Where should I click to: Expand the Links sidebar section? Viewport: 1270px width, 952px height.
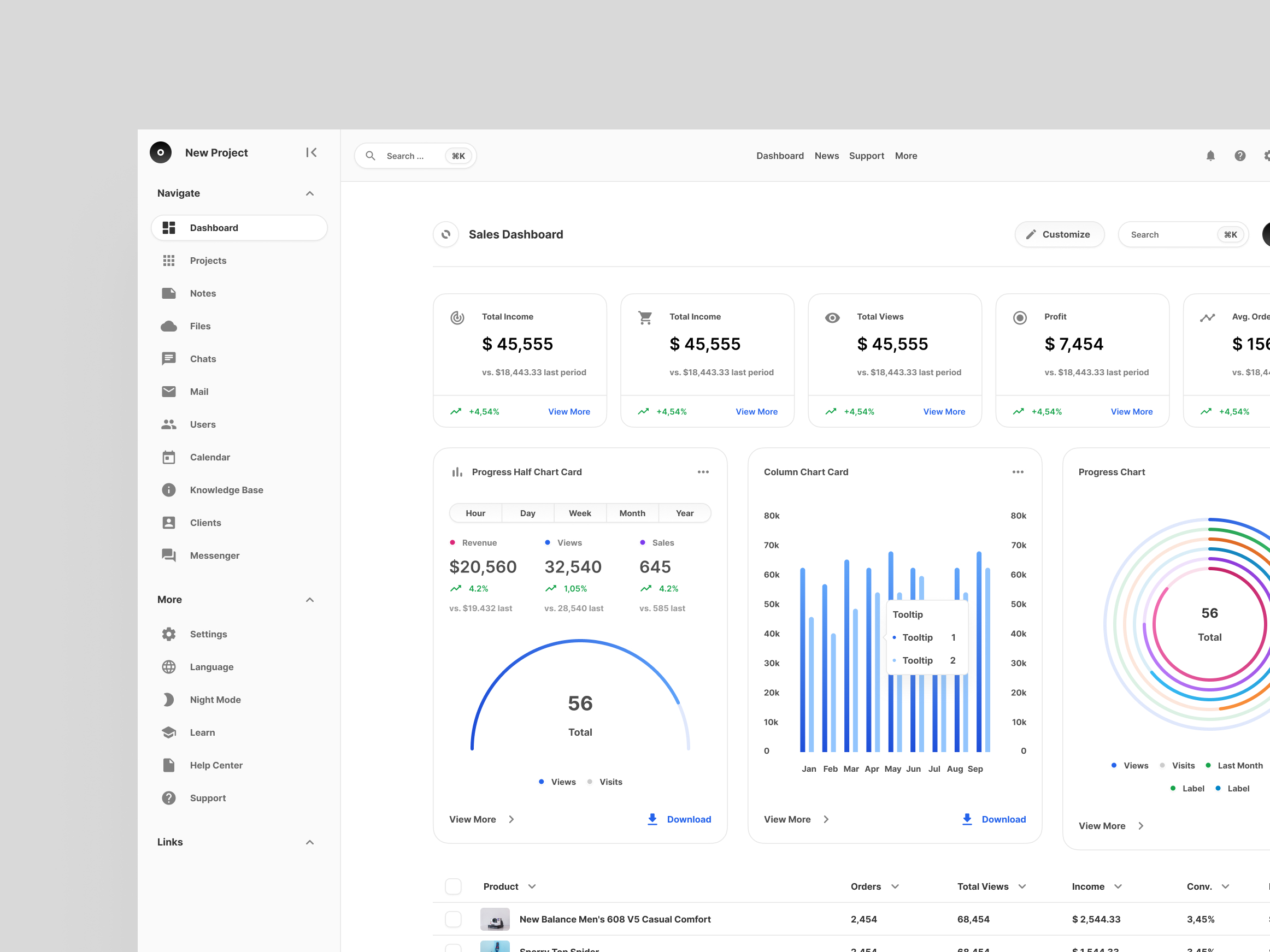coord(309,842)
